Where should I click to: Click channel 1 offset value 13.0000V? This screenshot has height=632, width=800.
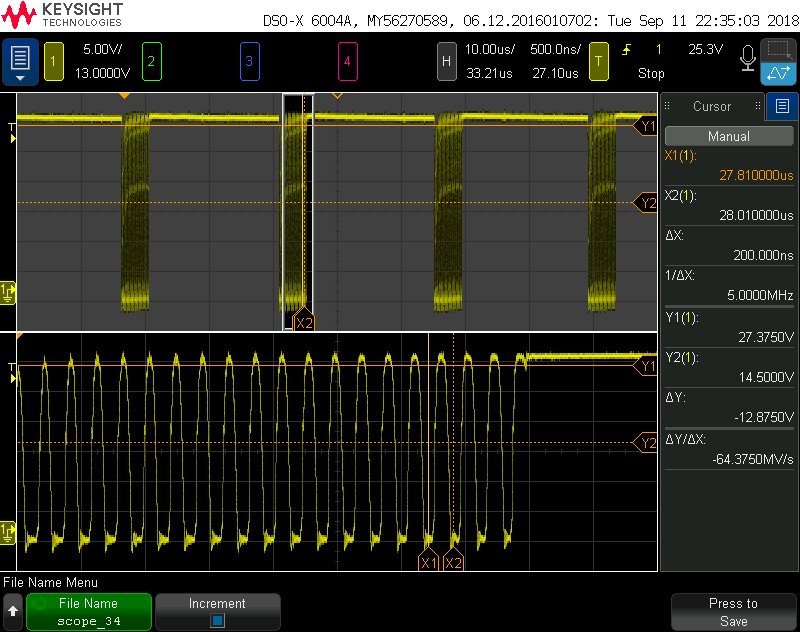(103, 73)
